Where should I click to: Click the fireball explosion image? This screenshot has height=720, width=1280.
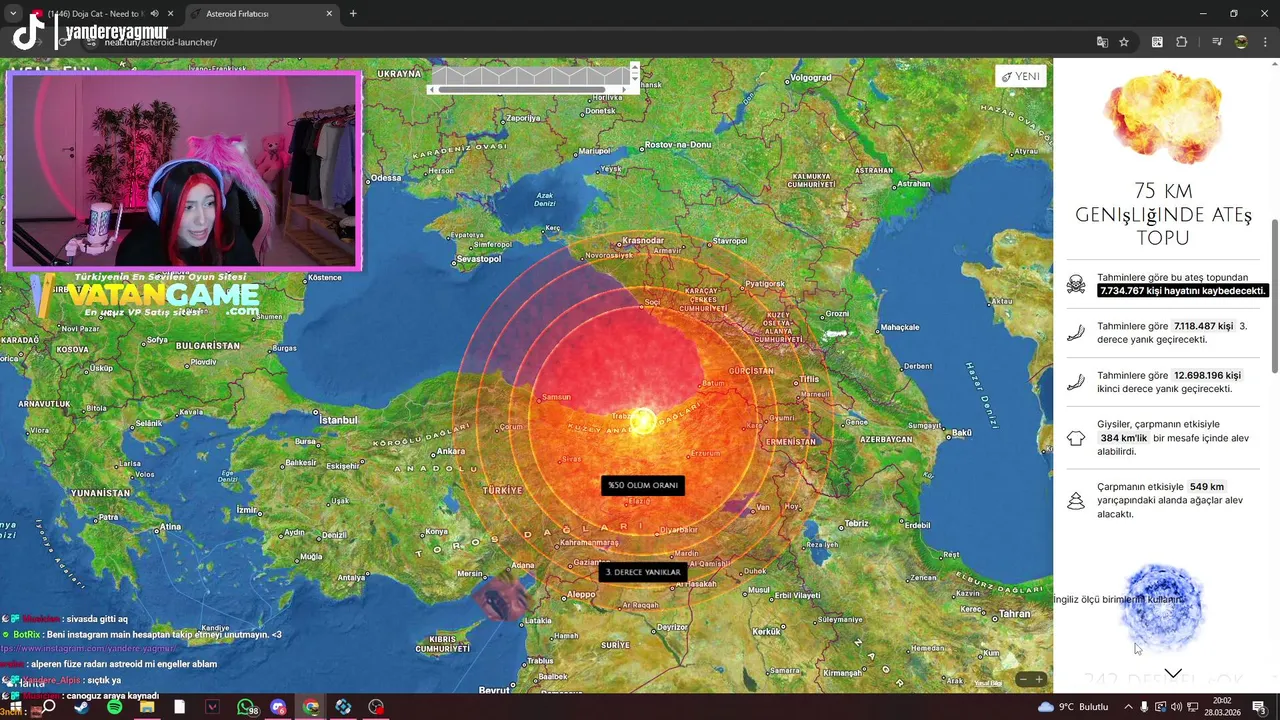click(x=1163, y=117)
